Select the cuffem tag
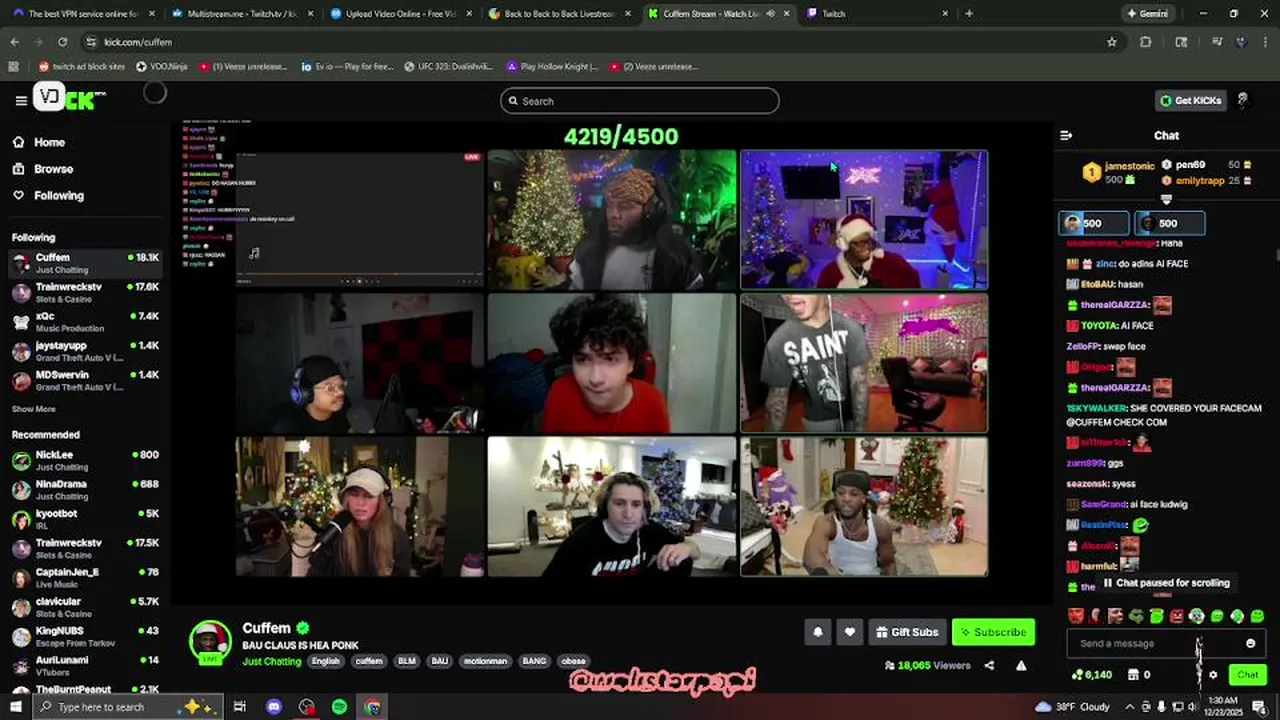Screen dimensions: 1280x720 (369, 661)
